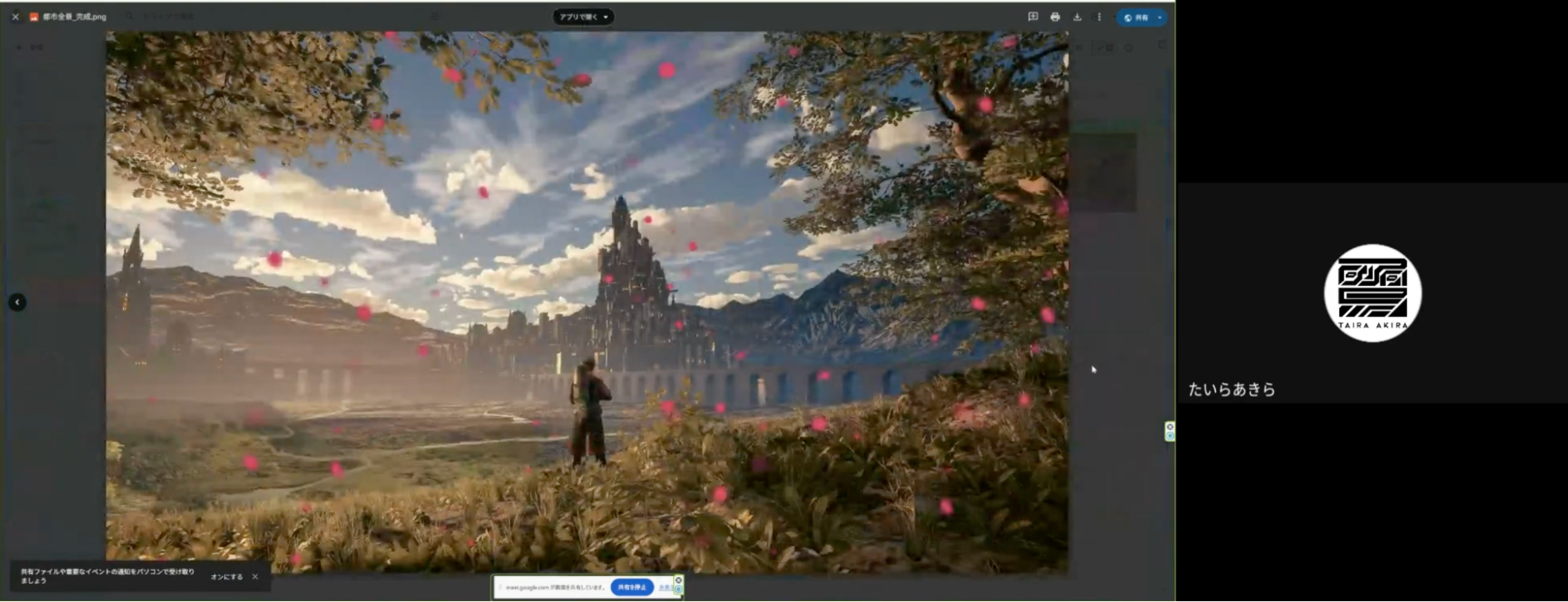Add a comment with the comment icon

pos(1033,16)
